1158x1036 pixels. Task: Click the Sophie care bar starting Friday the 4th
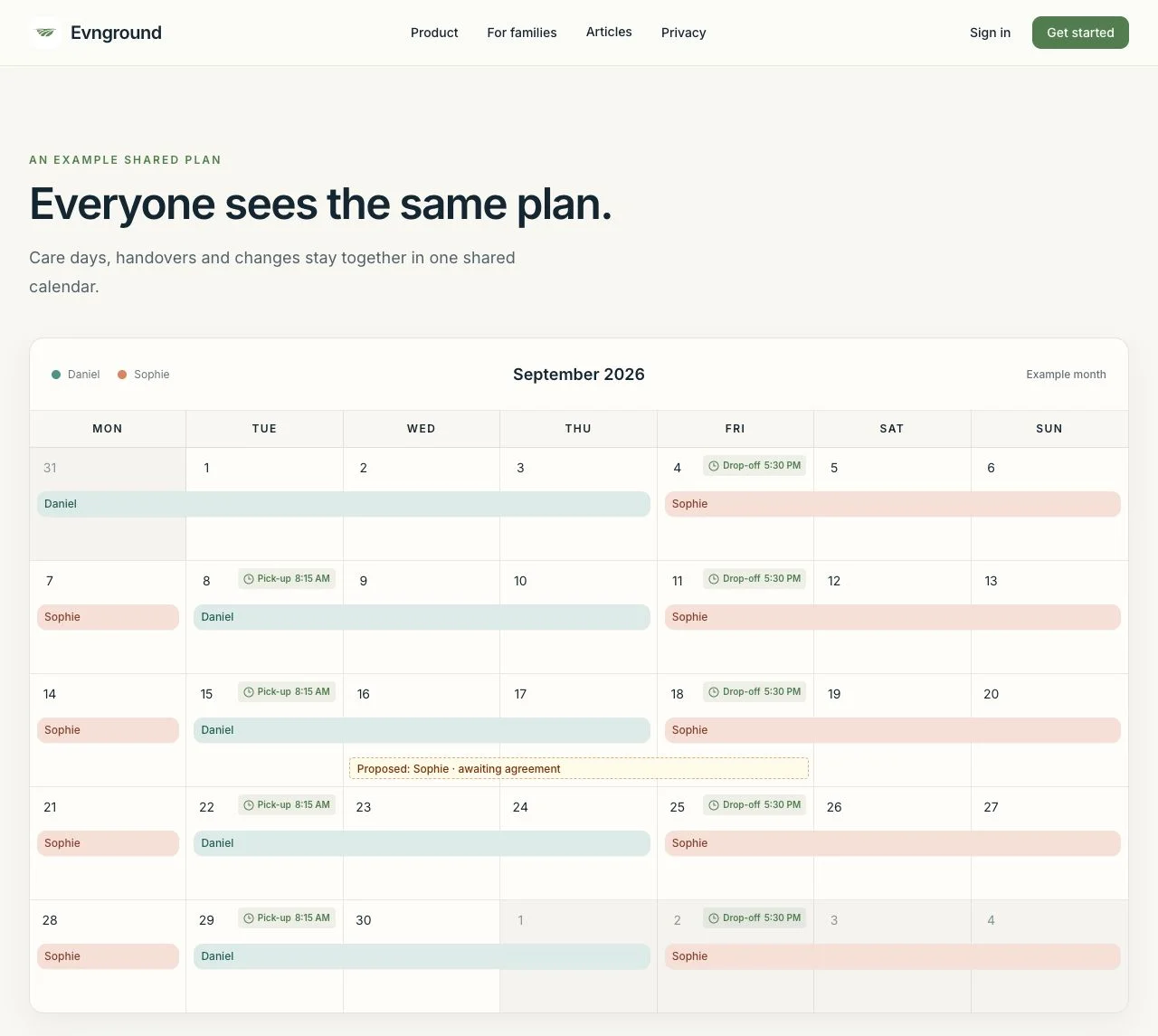point(893,504)
